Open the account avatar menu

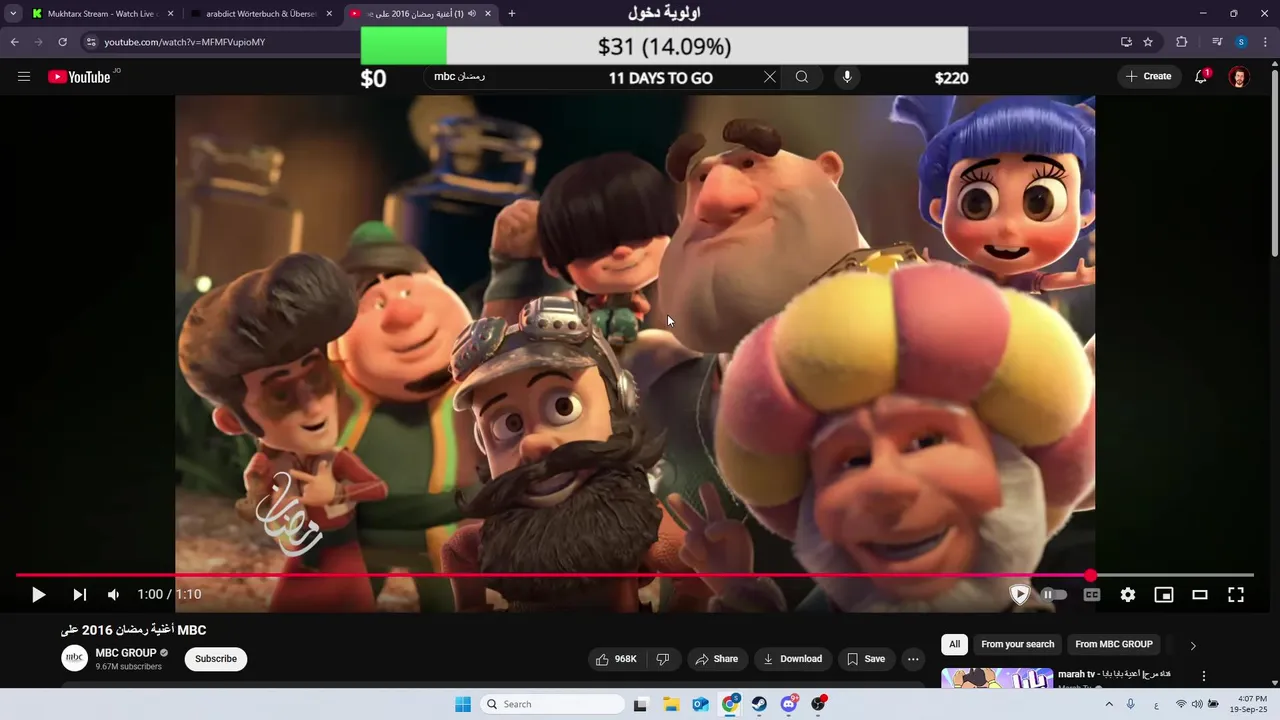pyautogui.click(x=1239, y=77)
